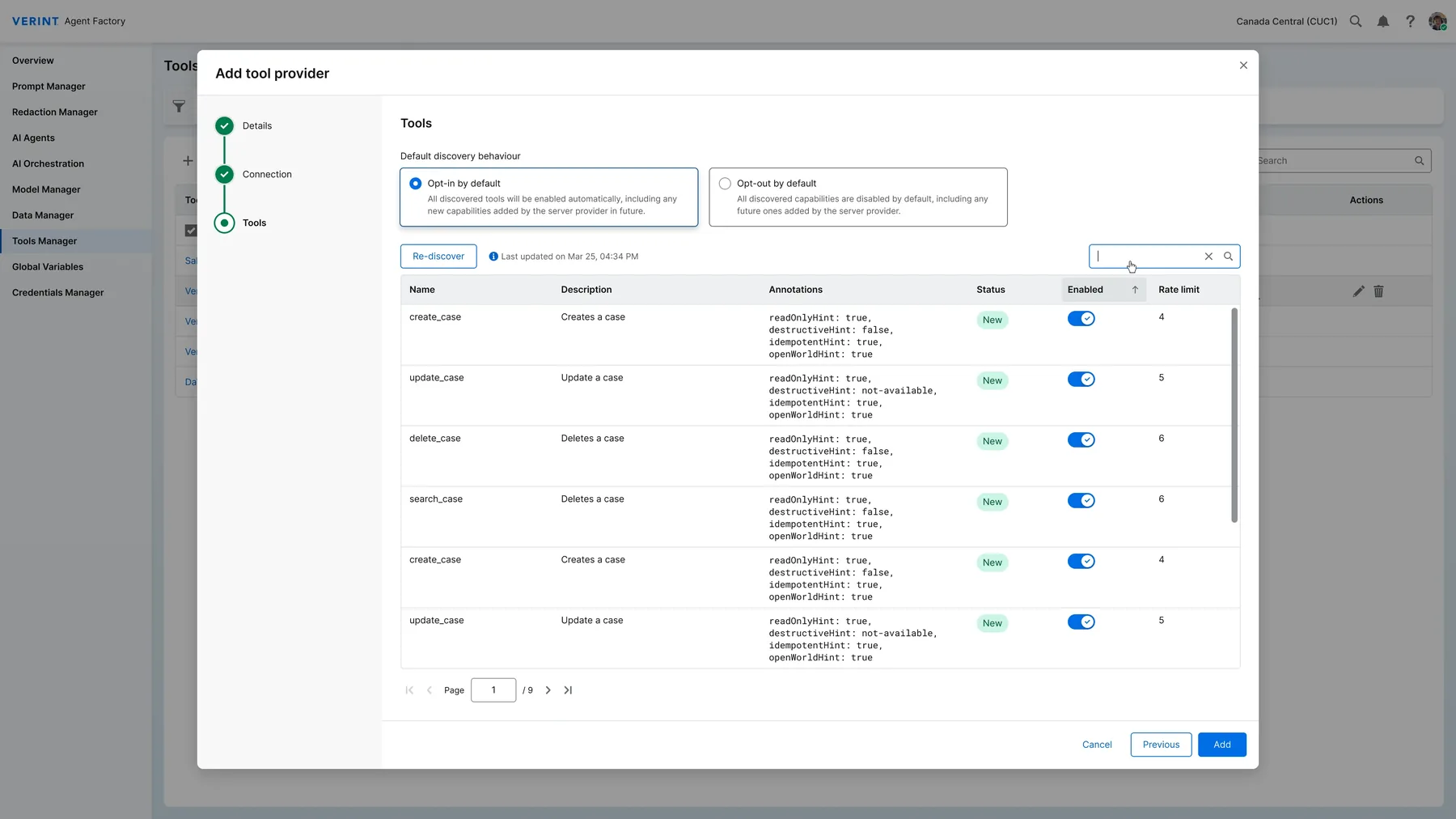Viewport: 1456px width, 819px height.
Task: Disable the first create_case toggle
Action: tap(1081, 319)
